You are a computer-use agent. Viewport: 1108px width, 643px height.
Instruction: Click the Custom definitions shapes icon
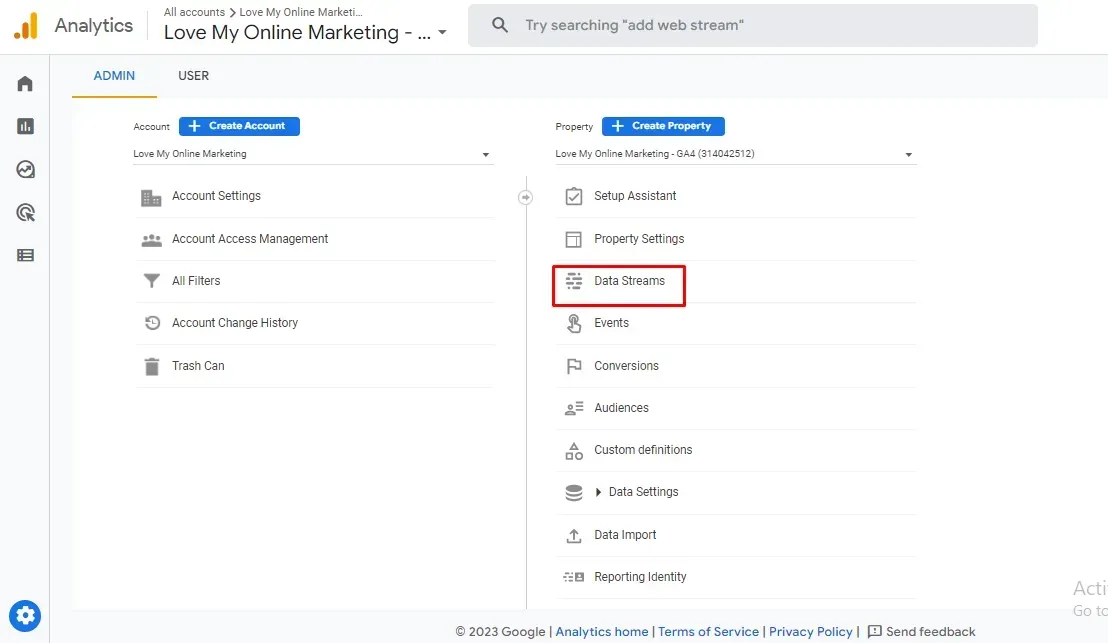pyautogui.click(x=574, y=451)
